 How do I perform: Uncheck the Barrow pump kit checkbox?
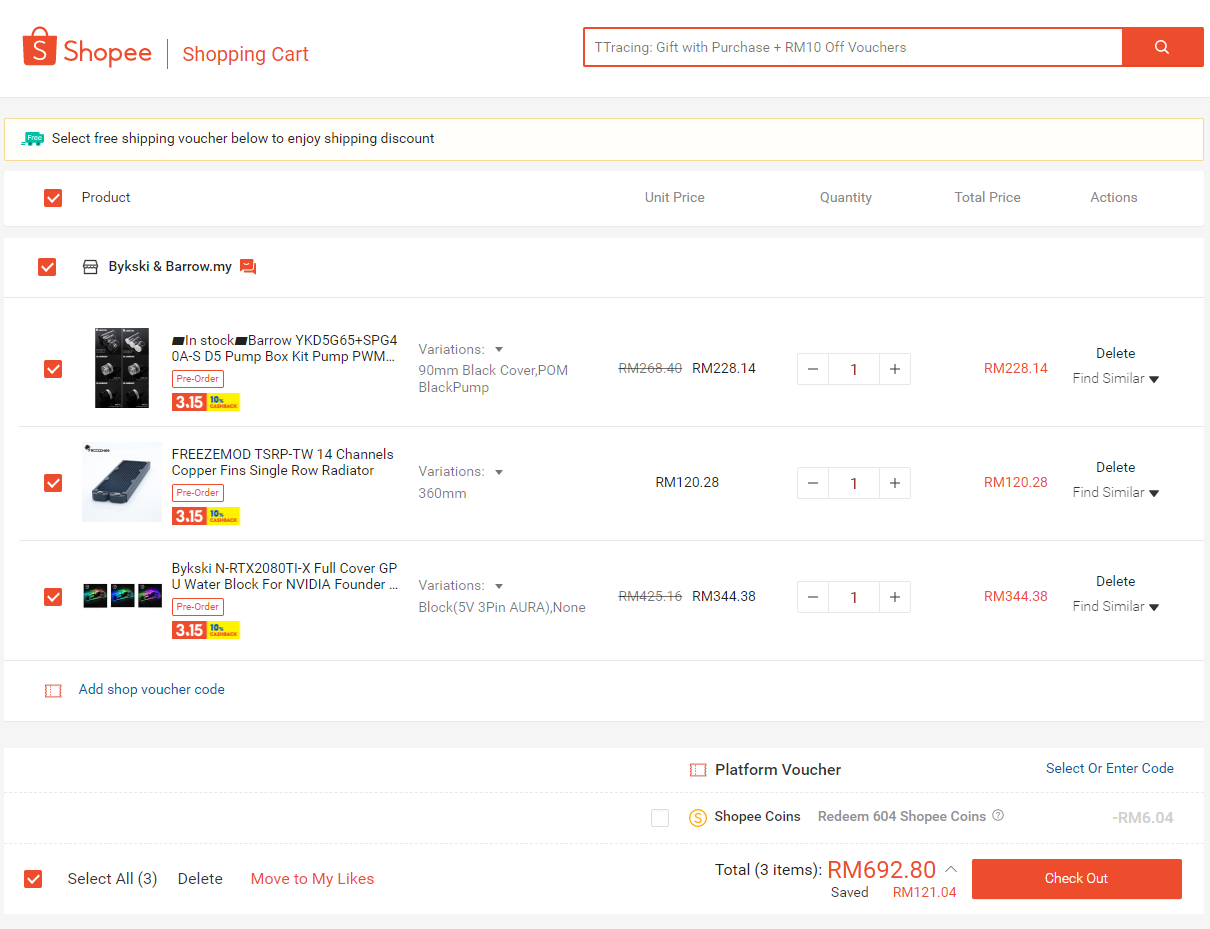click(x=53, y=369)
